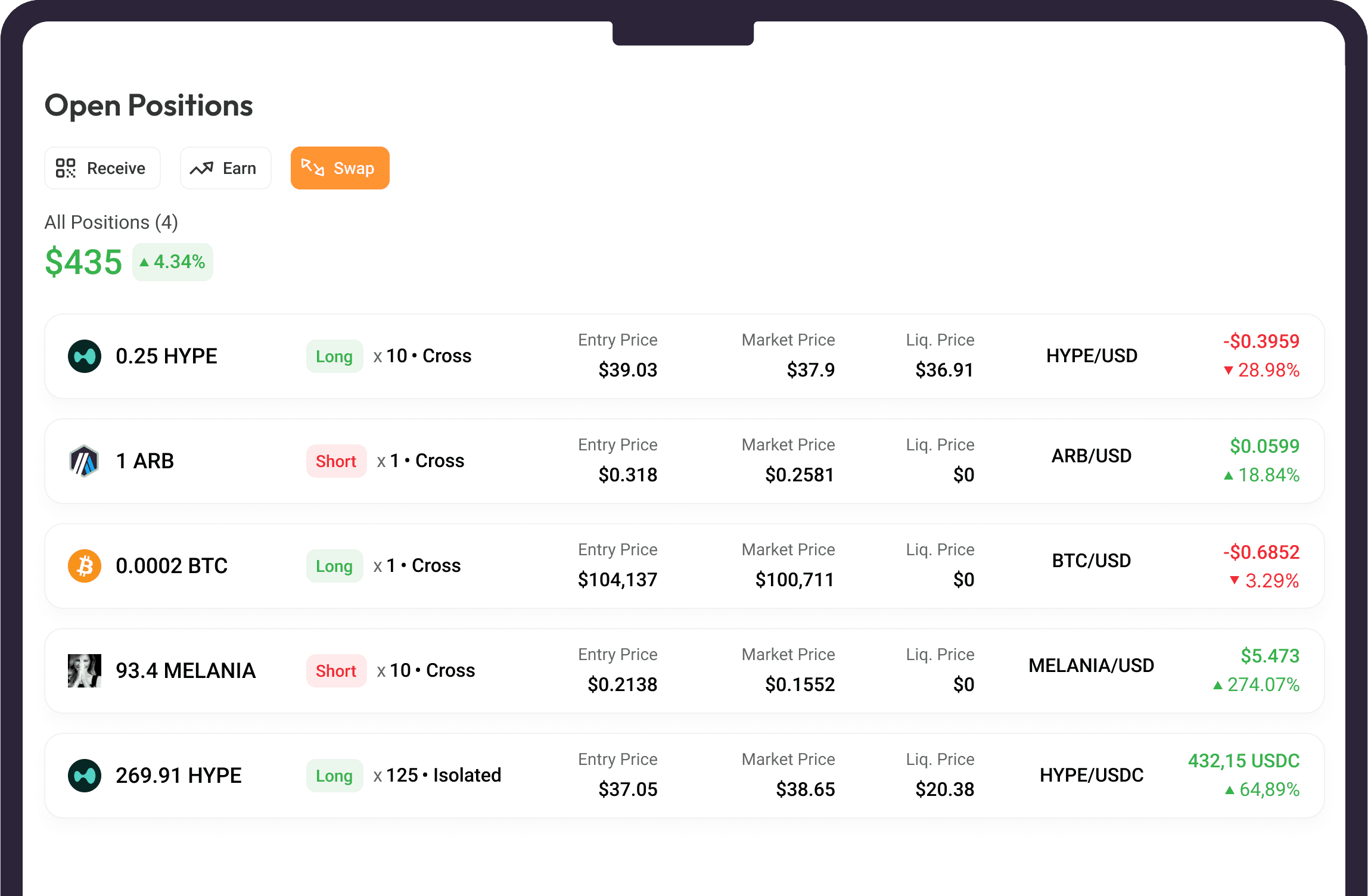Viewport: 1368px width, 896px height.
Task: Click the green 4.34% change badge
Action: coord(173,262)
